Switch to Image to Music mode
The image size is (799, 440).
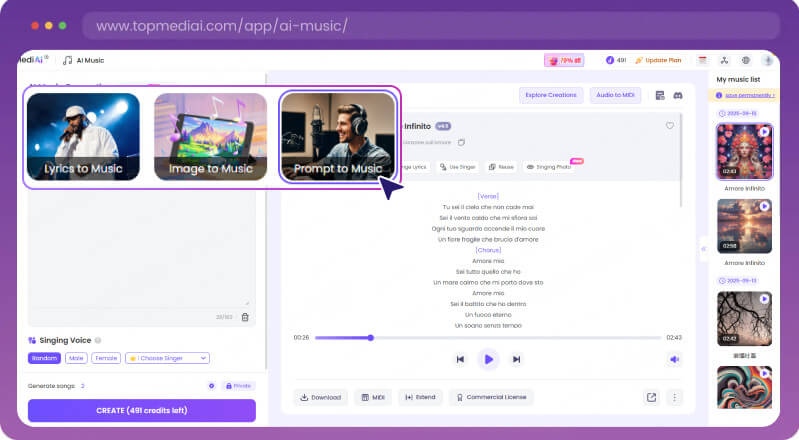pyautogui.click(x=210, y=136)
